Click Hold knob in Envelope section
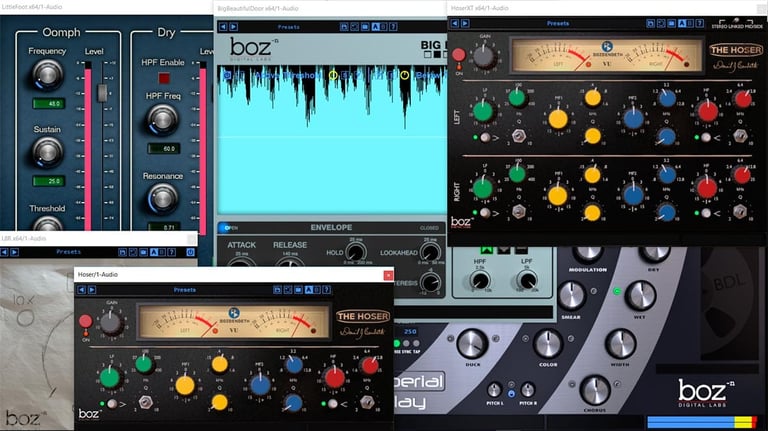Screen dimensions: 768x431 356,252
